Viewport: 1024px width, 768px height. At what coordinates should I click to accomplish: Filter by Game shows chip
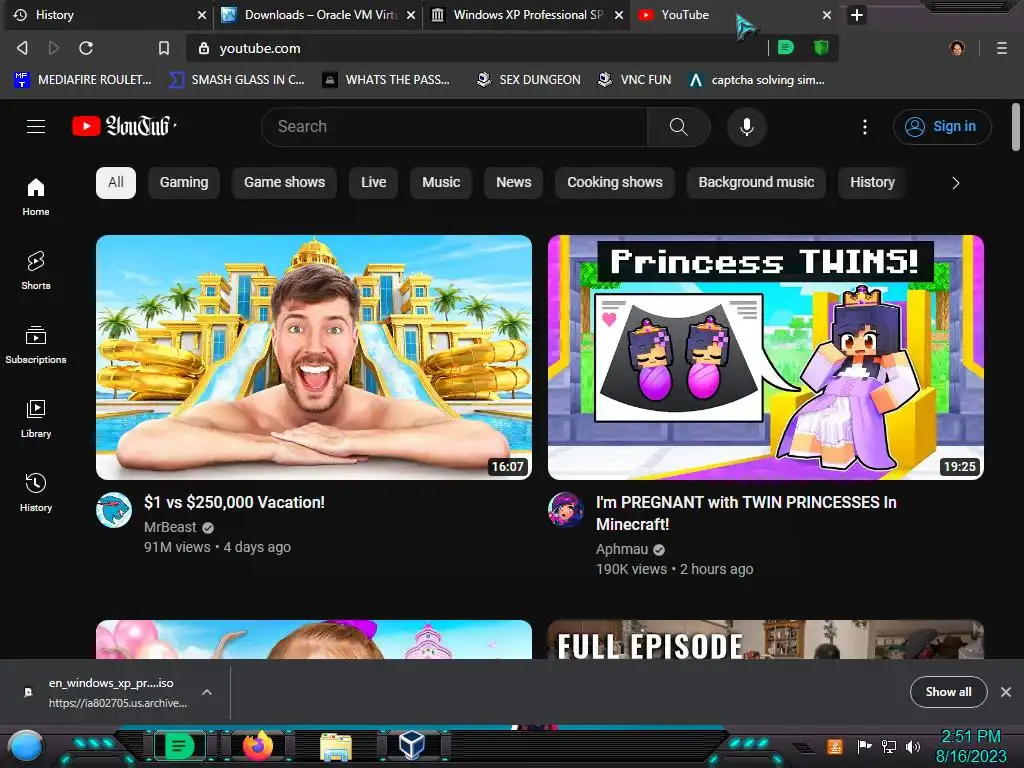[x=285, y=183]
